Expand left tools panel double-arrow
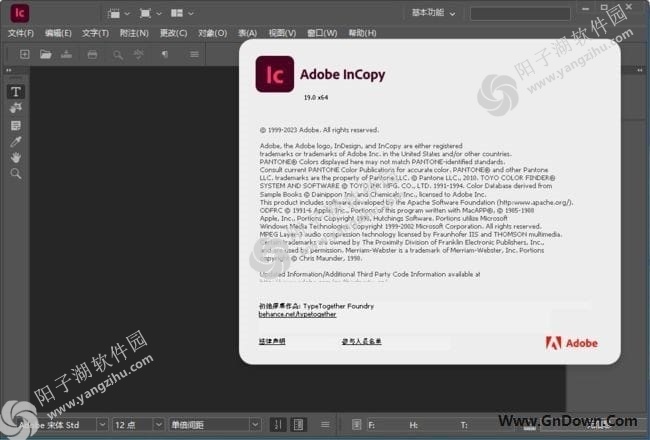 9,70
